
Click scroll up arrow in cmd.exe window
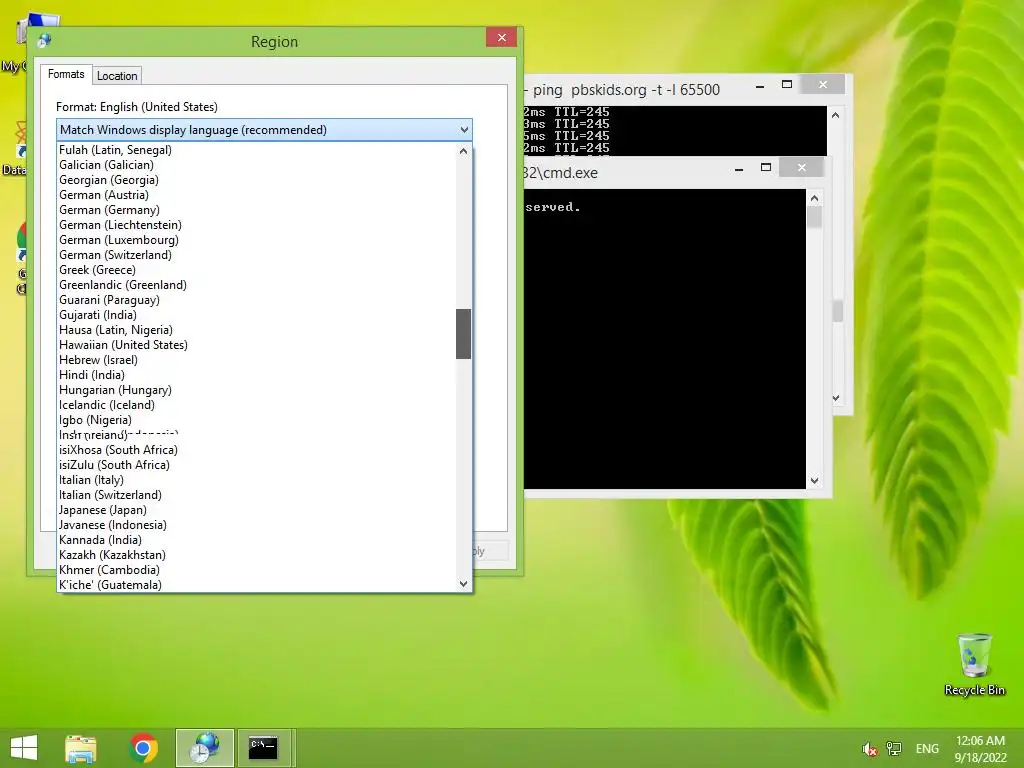click(814, 198)
